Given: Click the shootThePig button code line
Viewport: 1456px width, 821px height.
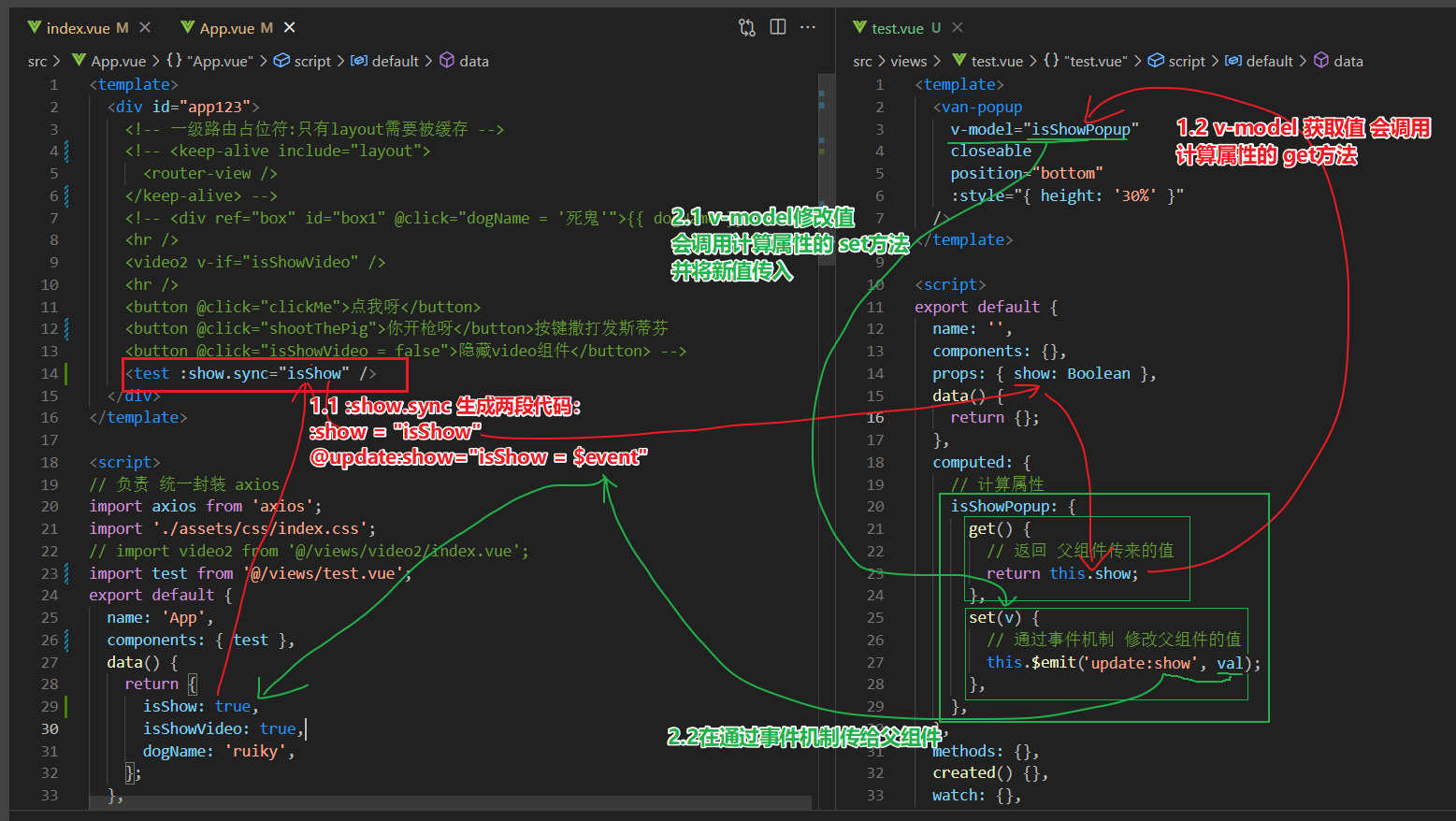Looking at the screenshot, I should (x=396, y=328).
